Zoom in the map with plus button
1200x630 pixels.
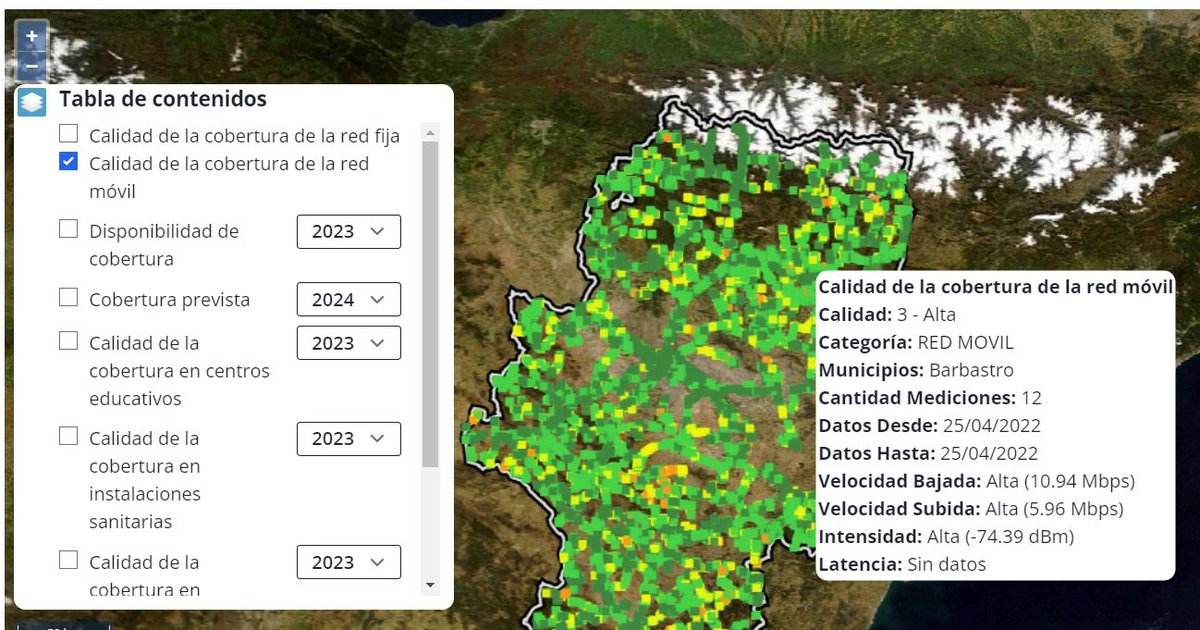tap(32, 35)
